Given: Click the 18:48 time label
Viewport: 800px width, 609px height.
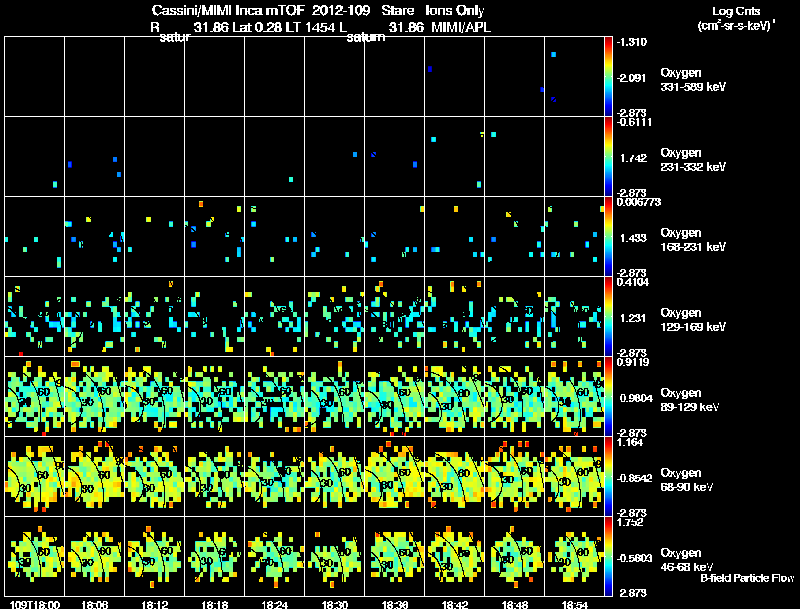Looking at the screenshot, I should coord(514,604).
